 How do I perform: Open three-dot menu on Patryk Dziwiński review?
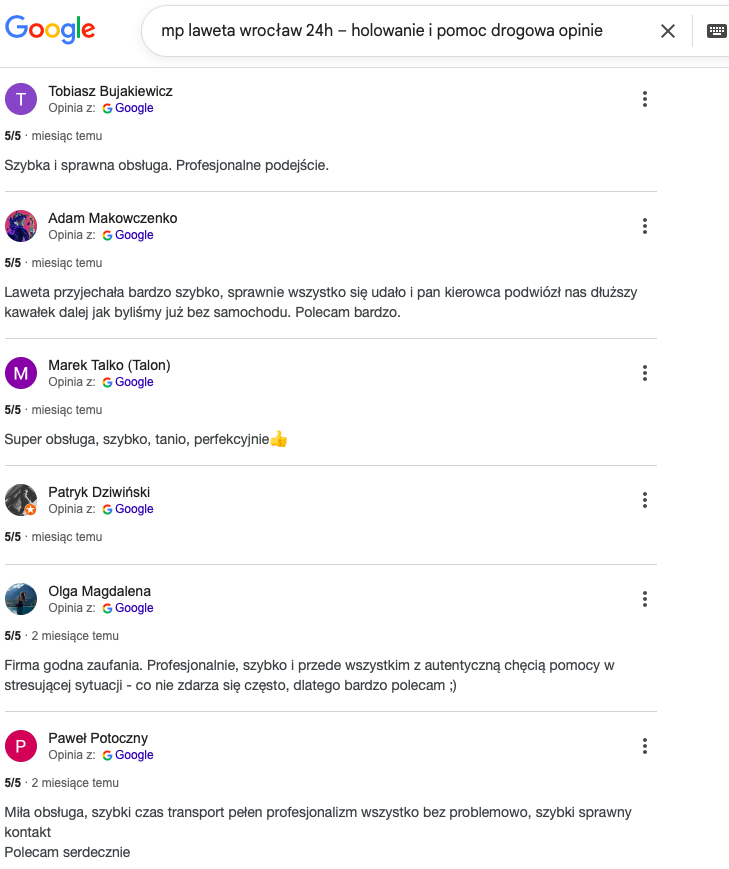click(x=645, y=500)
